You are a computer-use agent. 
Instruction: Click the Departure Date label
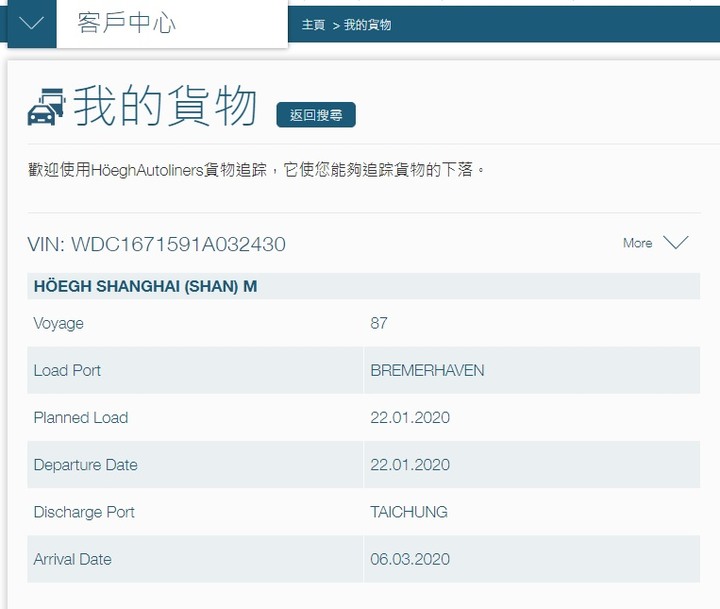(85, 465)
